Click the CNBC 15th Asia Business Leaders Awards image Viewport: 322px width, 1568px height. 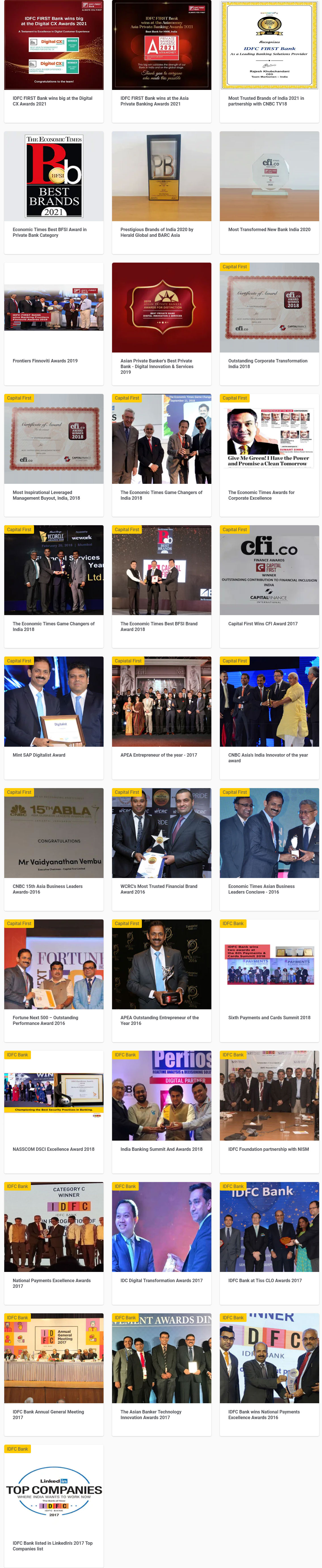point(54,833)
